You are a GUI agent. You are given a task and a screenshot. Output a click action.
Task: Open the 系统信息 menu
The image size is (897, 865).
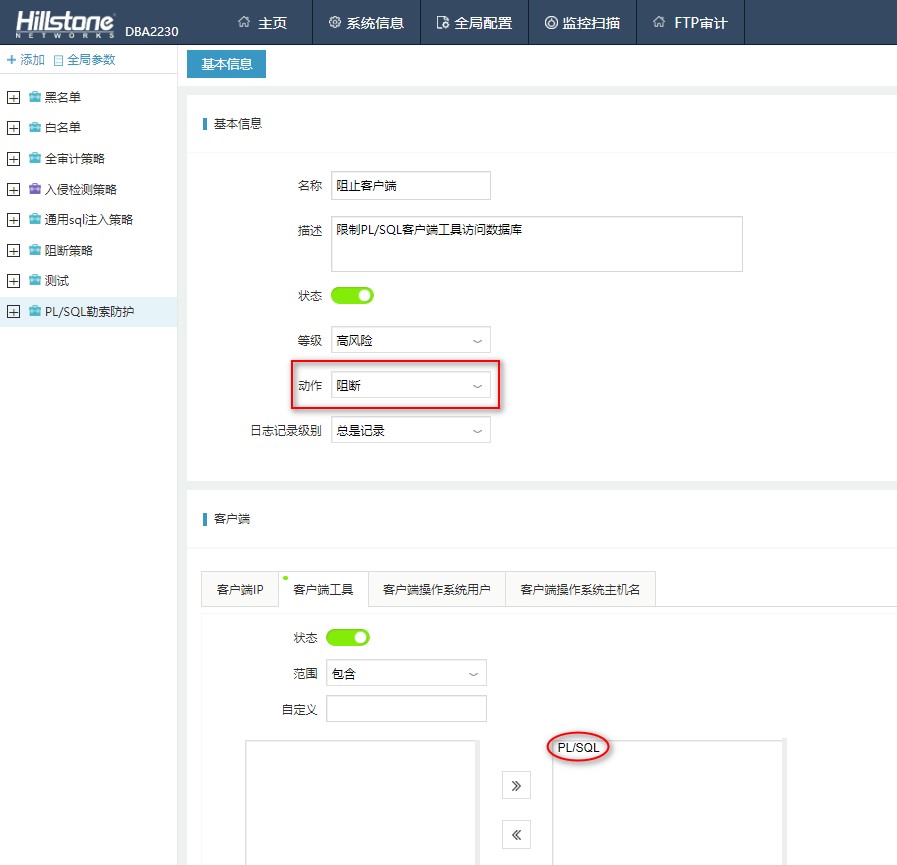367,22
